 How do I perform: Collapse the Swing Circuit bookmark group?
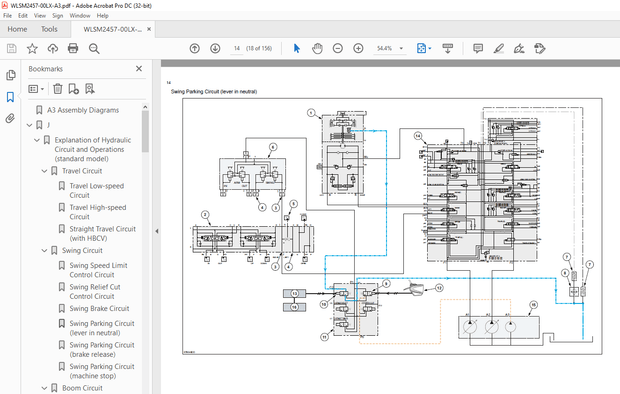coord(44,250)
